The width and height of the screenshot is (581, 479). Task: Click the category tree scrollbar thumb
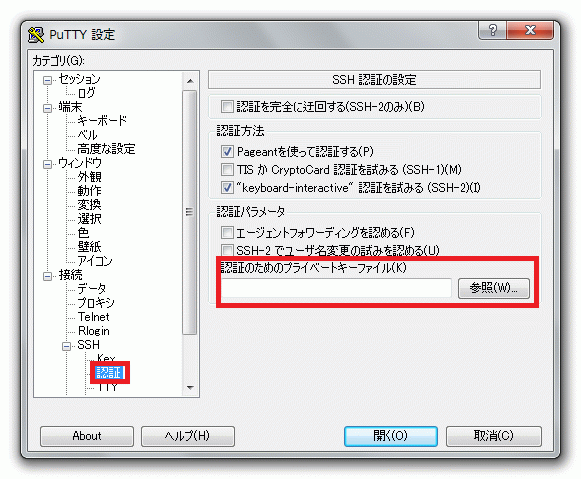(x=190, y=212)
